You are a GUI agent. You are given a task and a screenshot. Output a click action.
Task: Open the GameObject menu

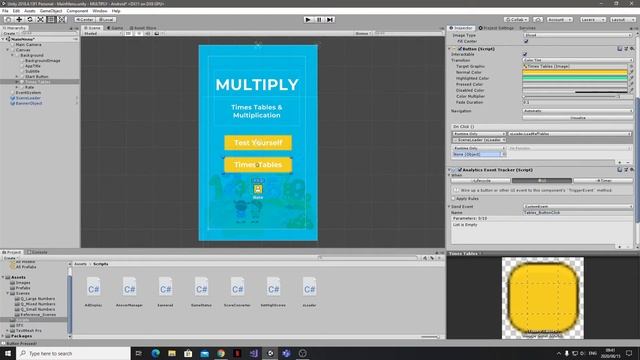click(x=51, y=11)
